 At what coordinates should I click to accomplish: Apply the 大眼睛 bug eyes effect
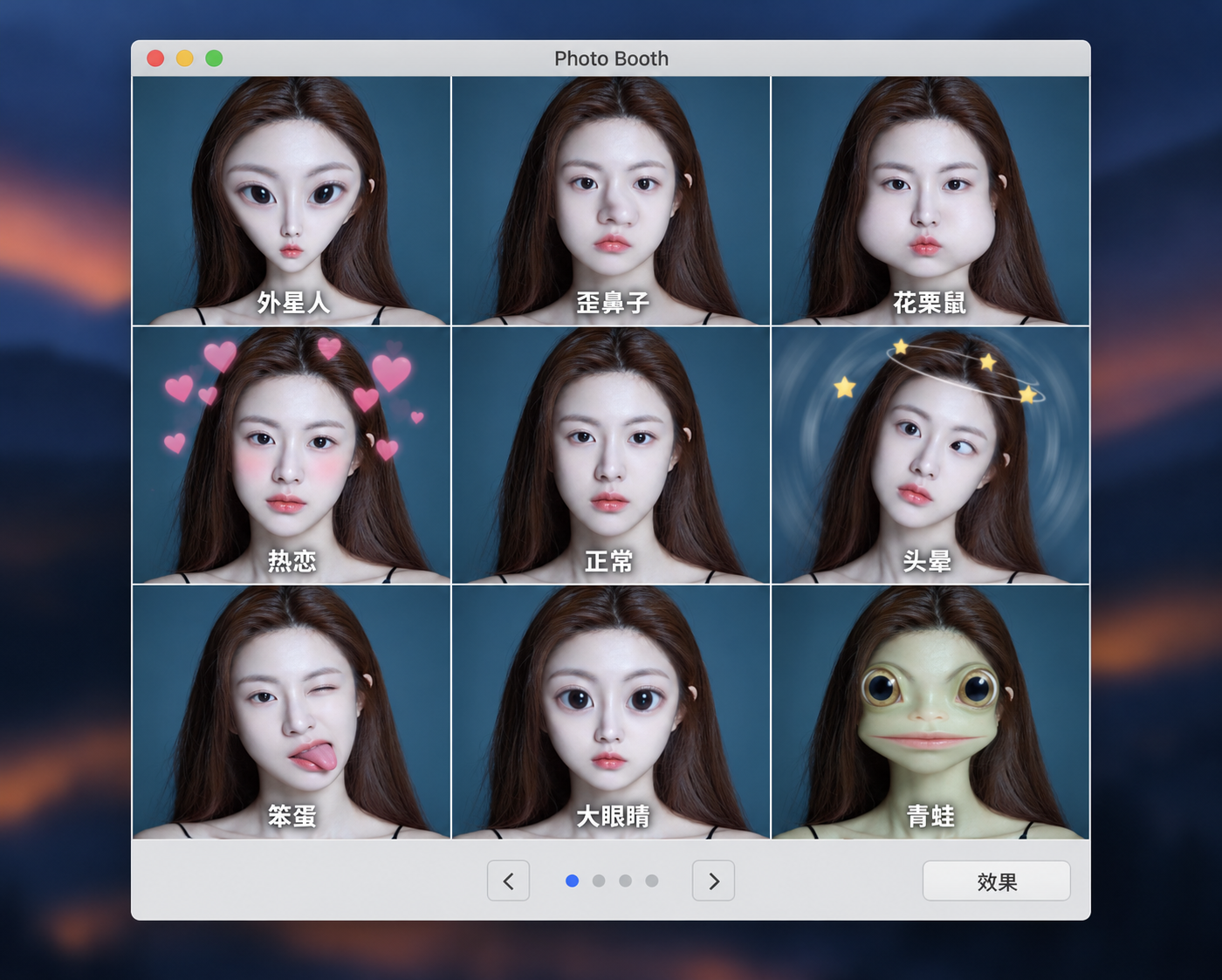[x=611, y=712]
